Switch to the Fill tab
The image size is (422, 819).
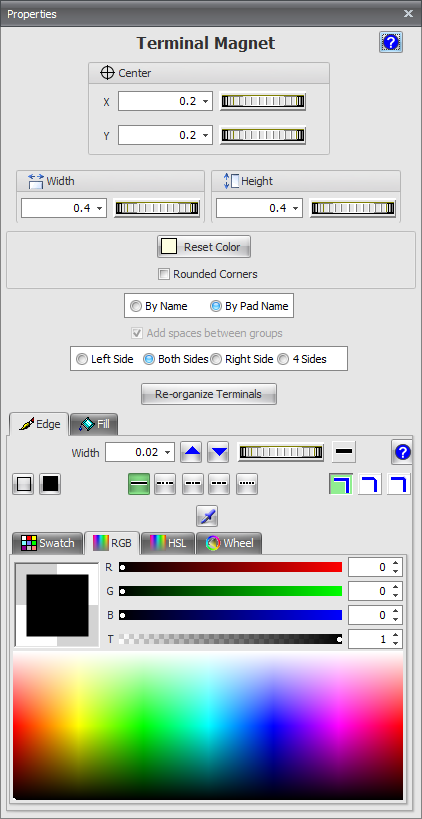(x=94, y=424)
